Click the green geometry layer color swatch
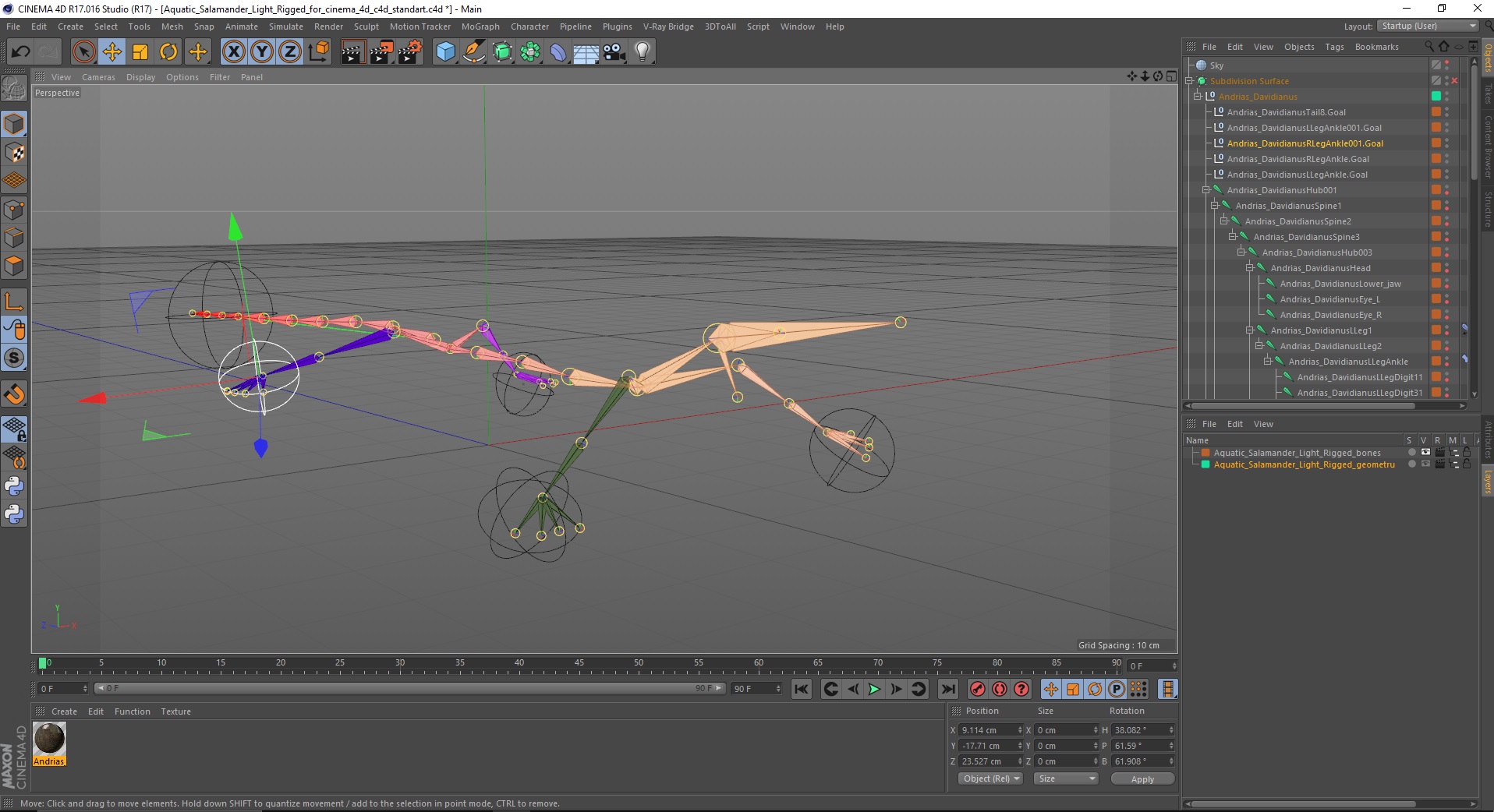1494x812 pixels. [x=1205, y=464]
